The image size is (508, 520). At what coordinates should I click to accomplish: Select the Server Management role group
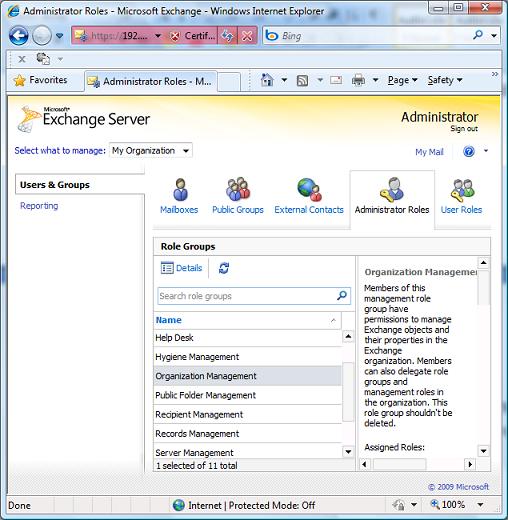tap(247, 452)
